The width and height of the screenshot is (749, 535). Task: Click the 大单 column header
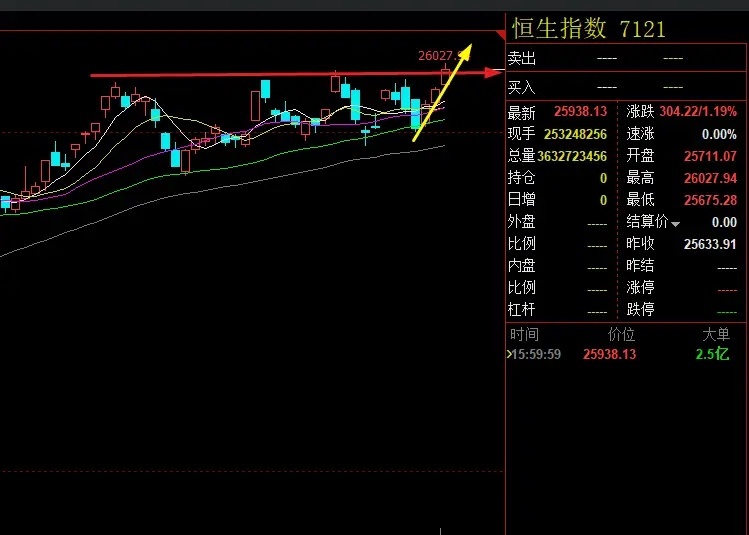716,334
